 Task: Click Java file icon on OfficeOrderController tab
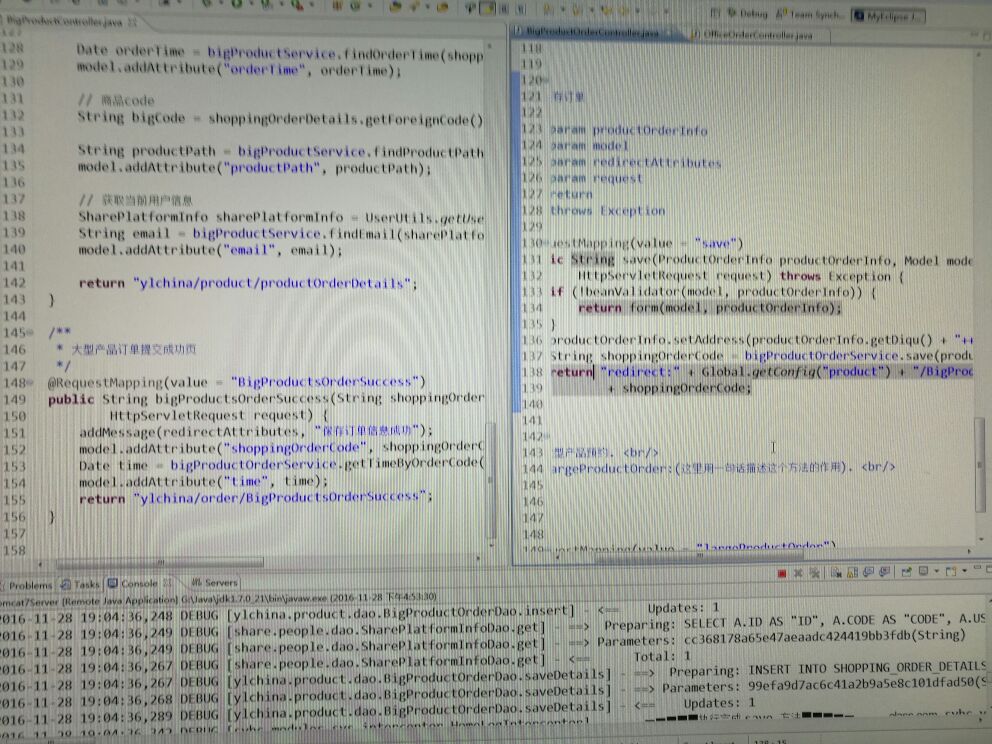coord(696,34)
